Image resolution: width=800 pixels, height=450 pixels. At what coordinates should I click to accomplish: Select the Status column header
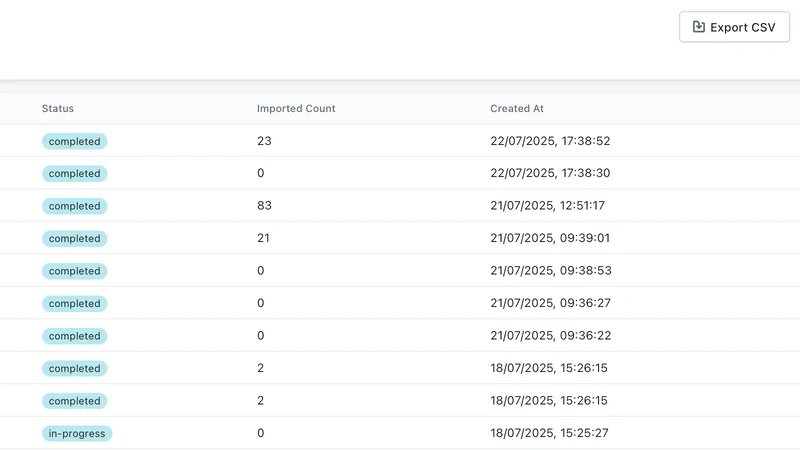coord(58,108)
